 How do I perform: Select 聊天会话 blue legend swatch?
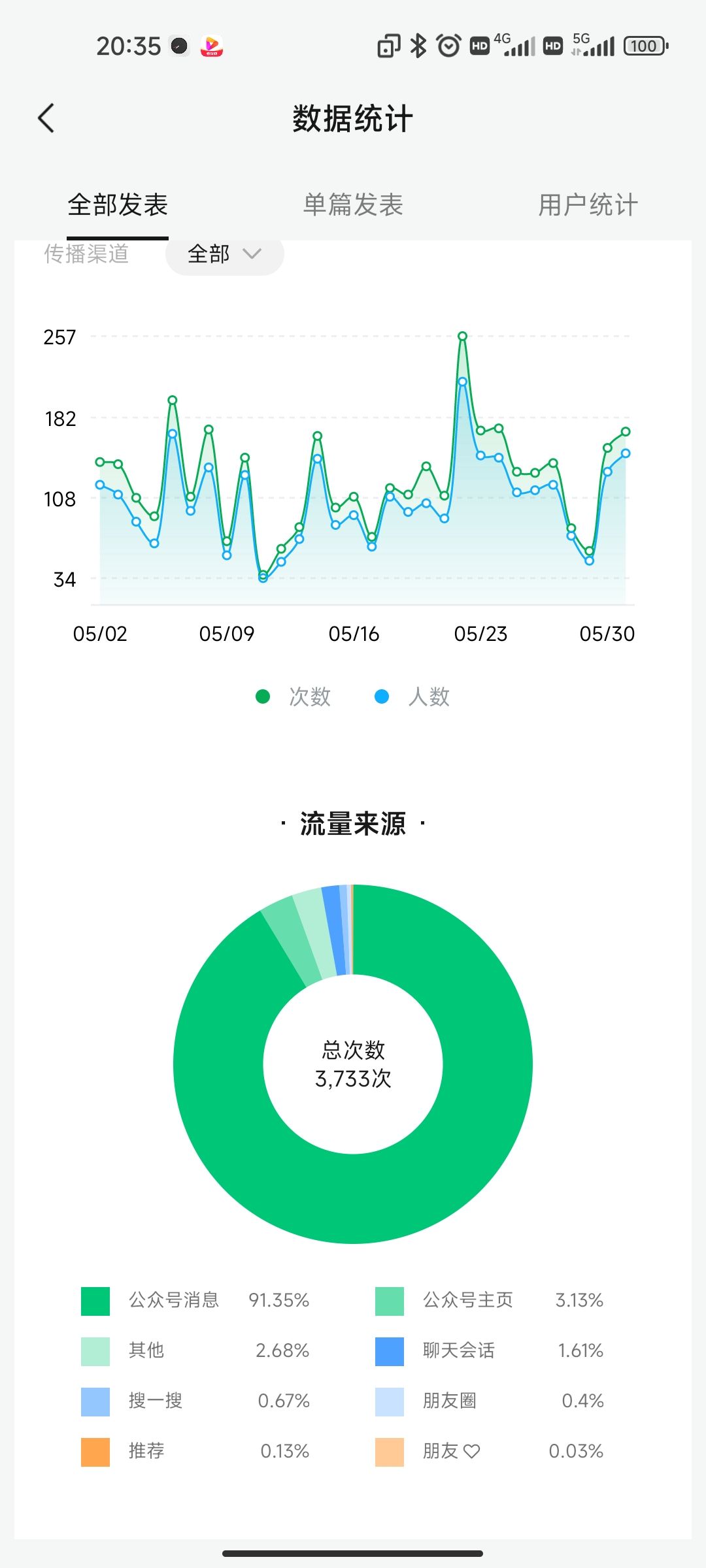[390, 1351]
